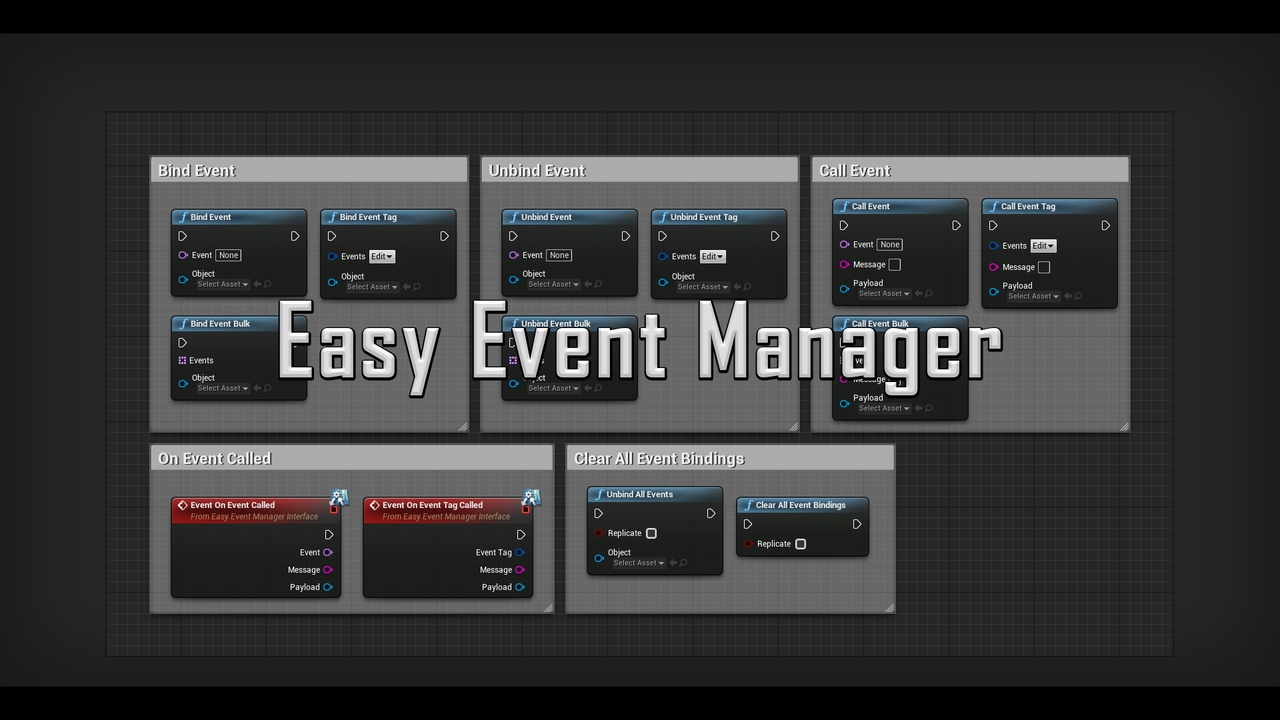1280x720 pixels.
Task: Click None event field on Call Event node
Action: point(890,244)
